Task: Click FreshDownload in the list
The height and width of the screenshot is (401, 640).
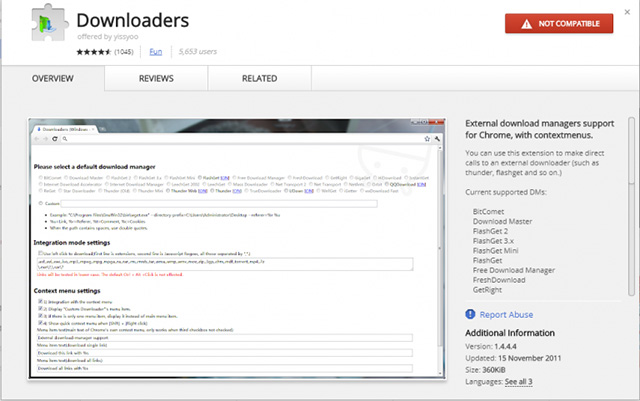Action: [x=499, y=280]
